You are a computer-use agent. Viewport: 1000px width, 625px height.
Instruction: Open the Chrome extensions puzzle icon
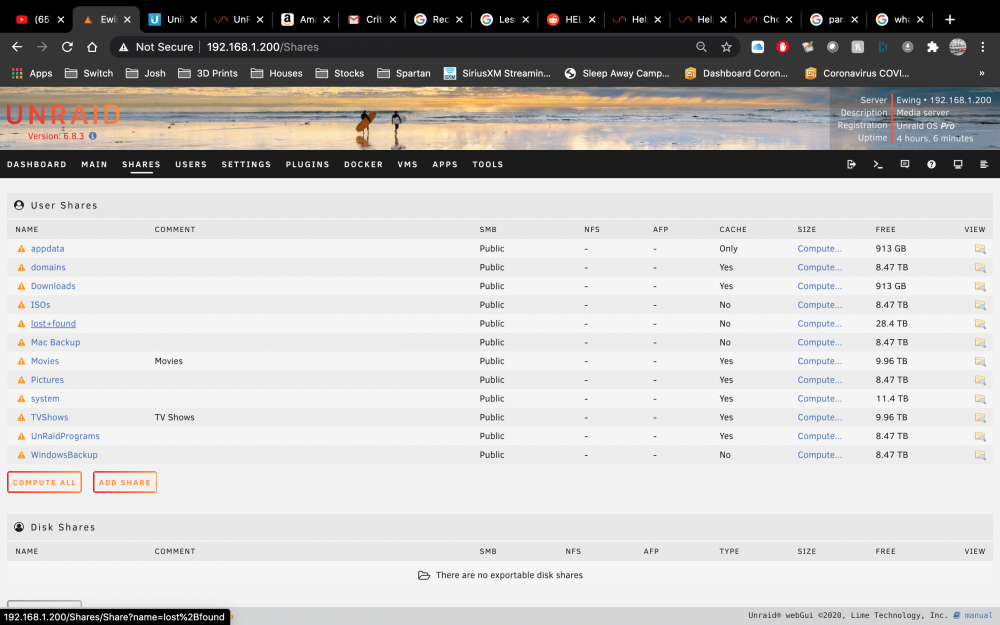point(932,47)
